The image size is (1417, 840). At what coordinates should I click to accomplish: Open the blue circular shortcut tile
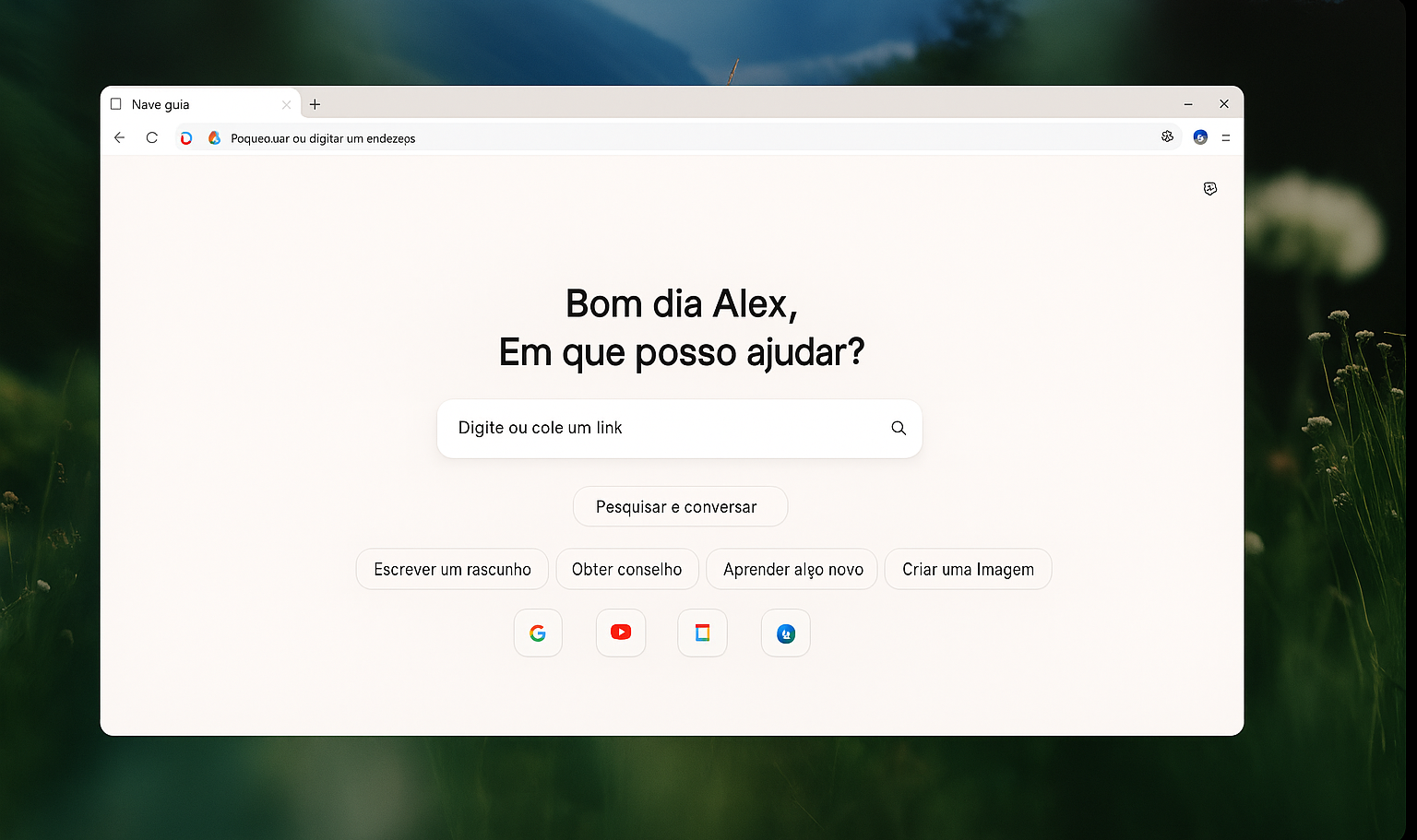tap(786, 633)
